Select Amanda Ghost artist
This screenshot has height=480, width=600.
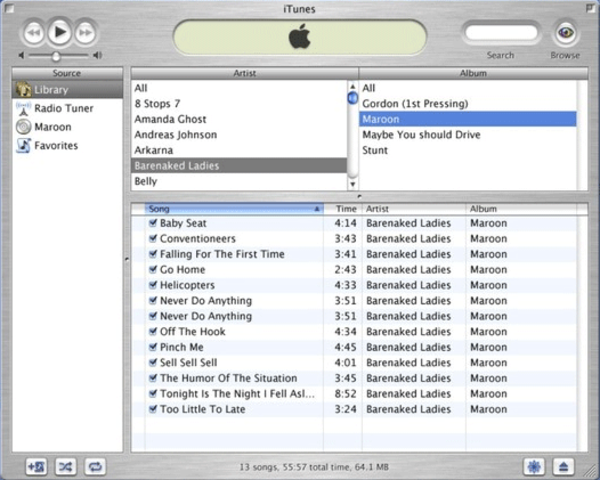(x=239, y=119)
